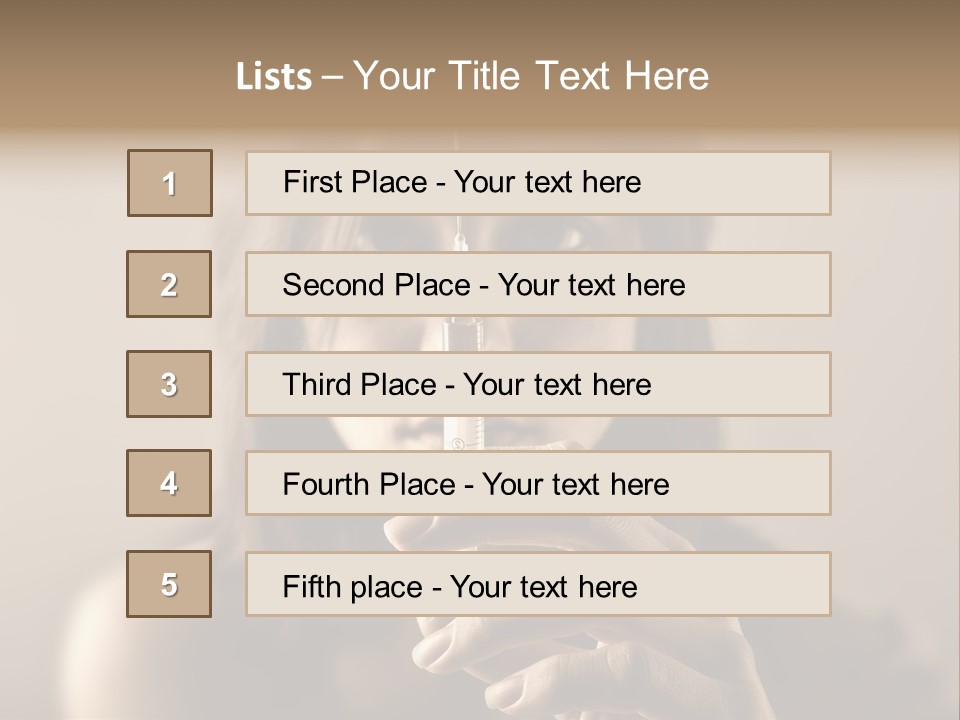Click the empty right end of the Third Place box
Screen dimensions: 960x720
(x=760, y=384)
